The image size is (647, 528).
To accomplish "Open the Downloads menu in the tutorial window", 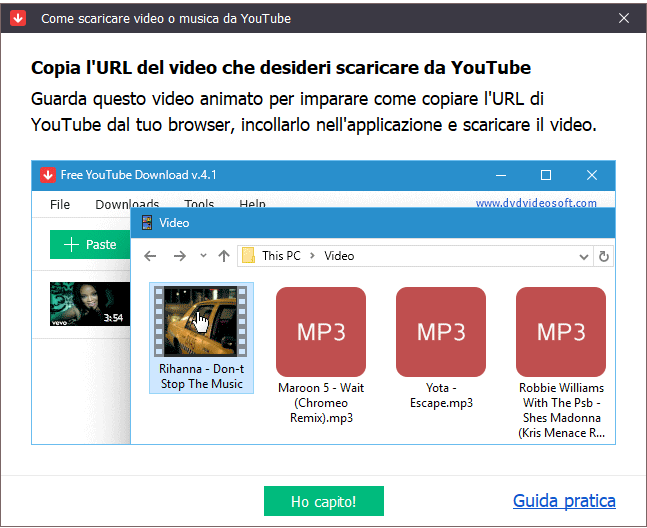I will click(127, 203).
